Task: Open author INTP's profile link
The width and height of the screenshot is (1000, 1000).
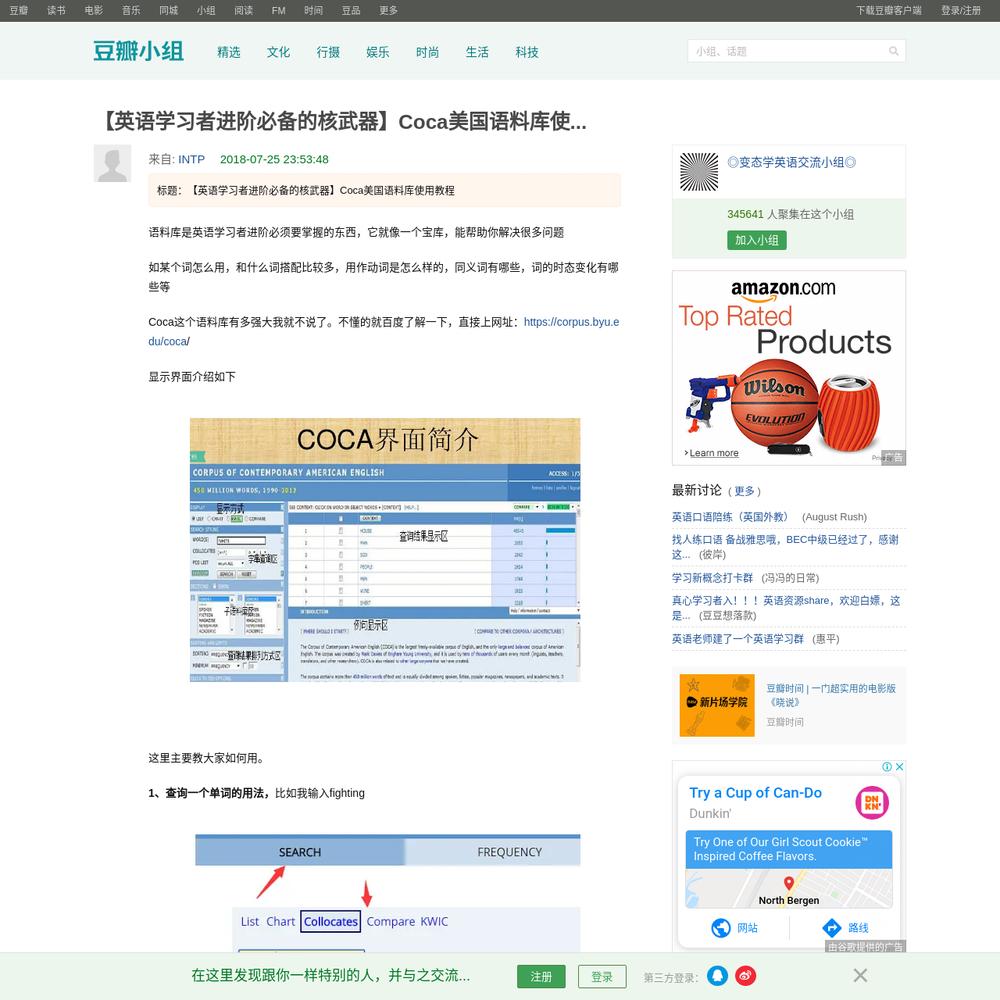Action: point(191,159)
